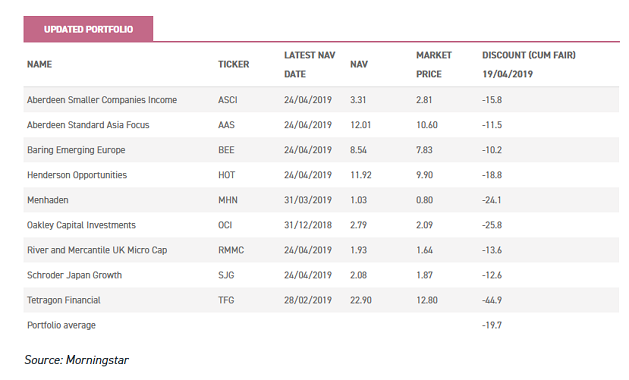Click the NAME column header

[39, 64]
